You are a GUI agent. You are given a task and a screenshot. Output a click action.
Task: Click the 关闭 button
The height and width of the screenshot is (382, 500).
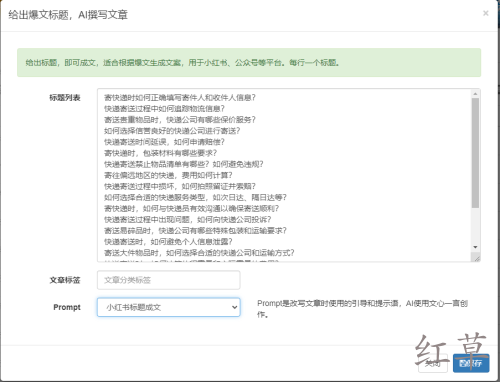(433, 363)
